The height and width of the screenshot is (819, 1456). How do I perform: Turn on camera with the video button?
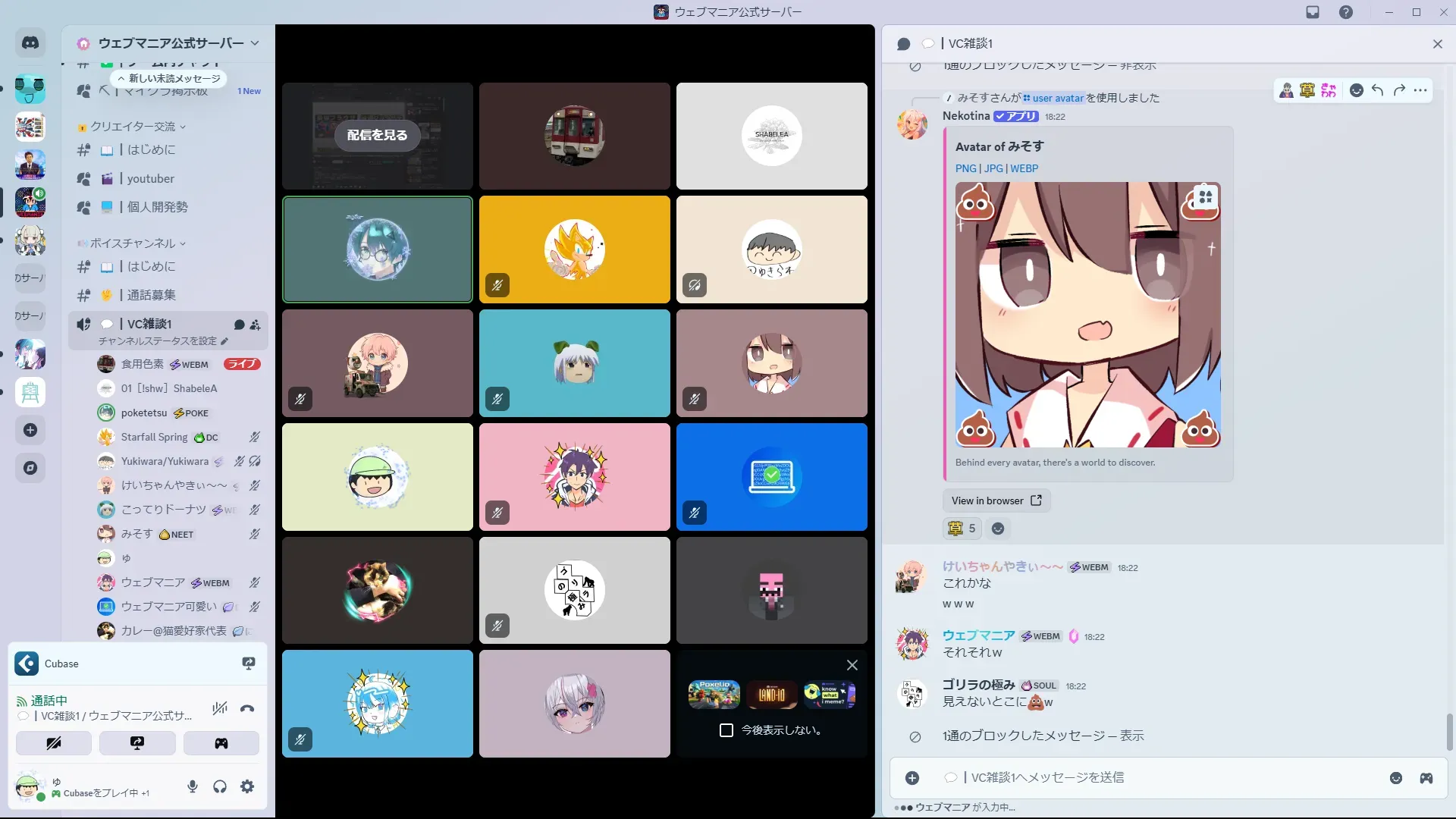[x=54, y=743]
